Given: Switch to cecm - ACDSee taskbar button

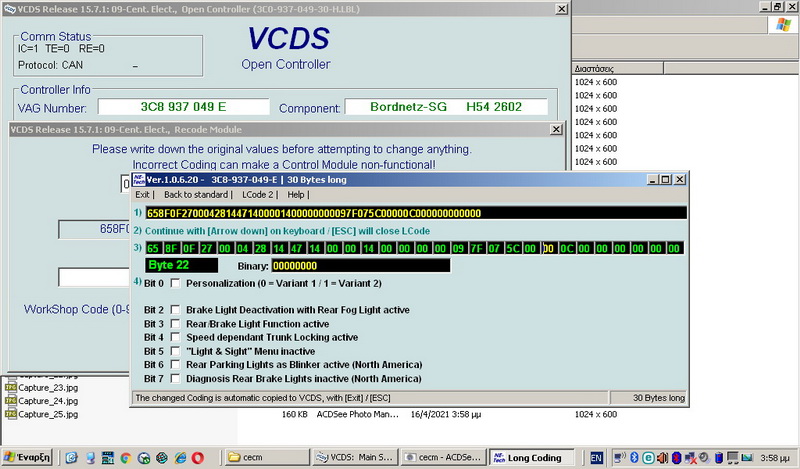Looking at the screenshot, I should pos(443,457).
